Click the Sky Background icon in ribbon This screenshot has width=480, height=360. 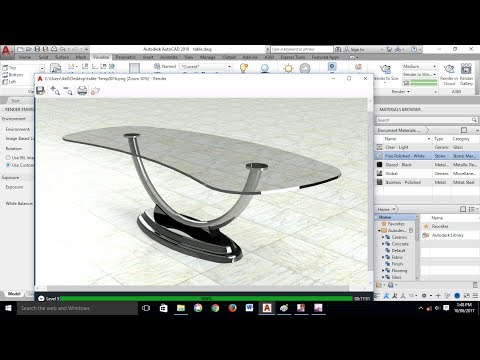[x=305, y=69]
